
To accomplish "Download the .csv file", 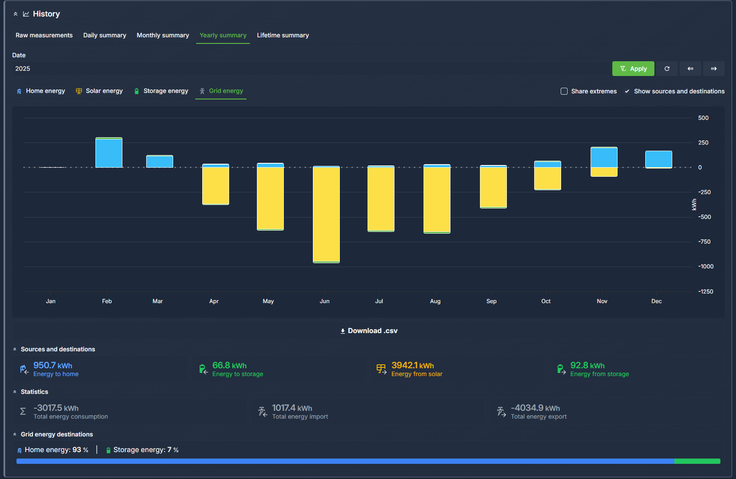I will pyautogui.click(x=369, y=330).
